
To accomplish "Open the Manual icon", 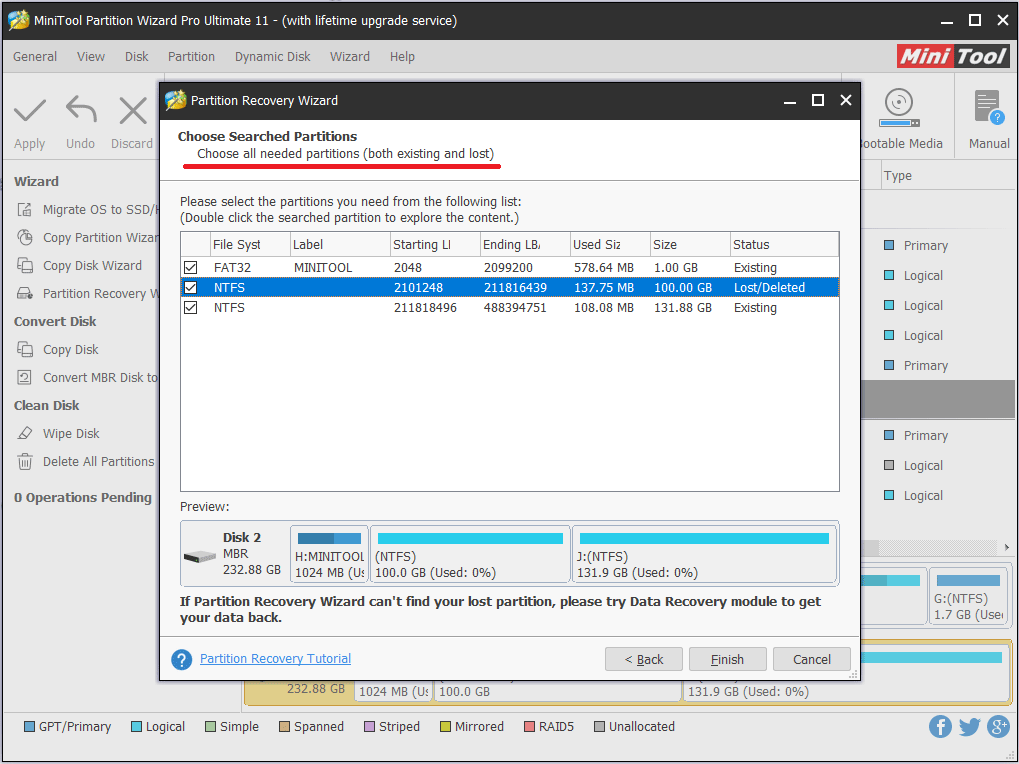I will click(x=989, y=107).
